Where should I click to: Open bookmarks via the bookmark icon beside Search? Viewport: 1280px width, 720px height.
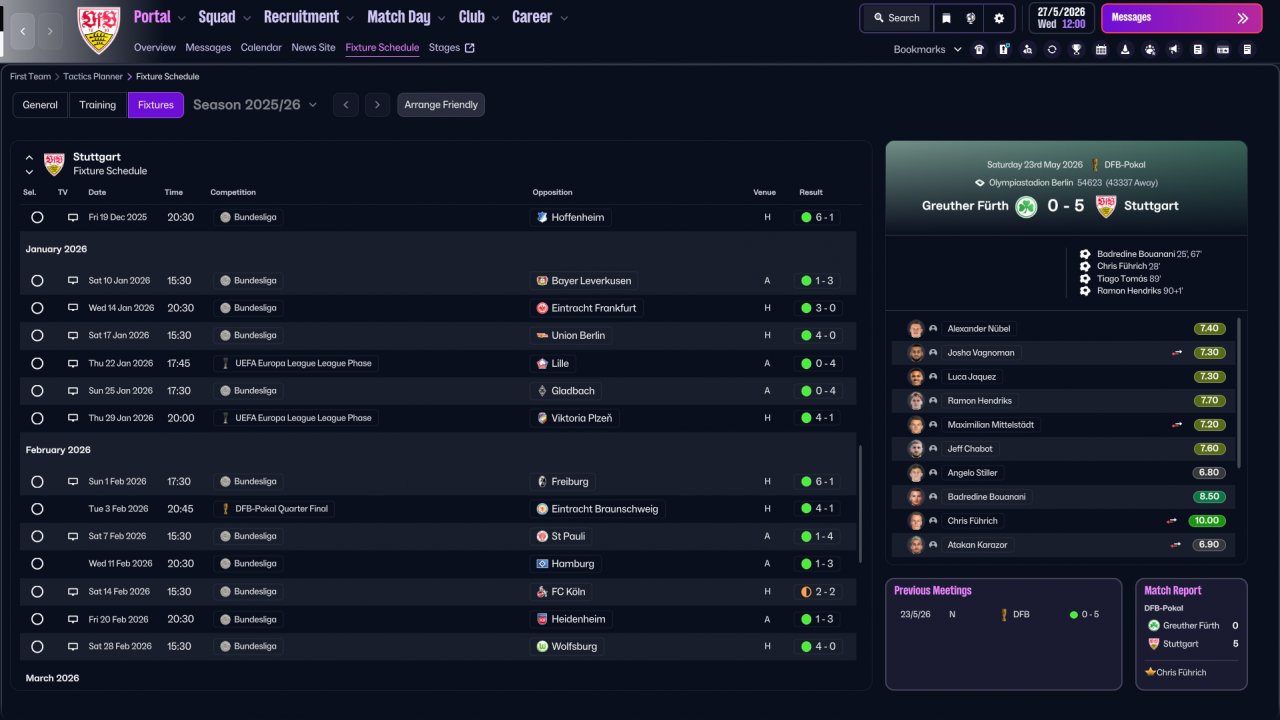click(946, 18)
